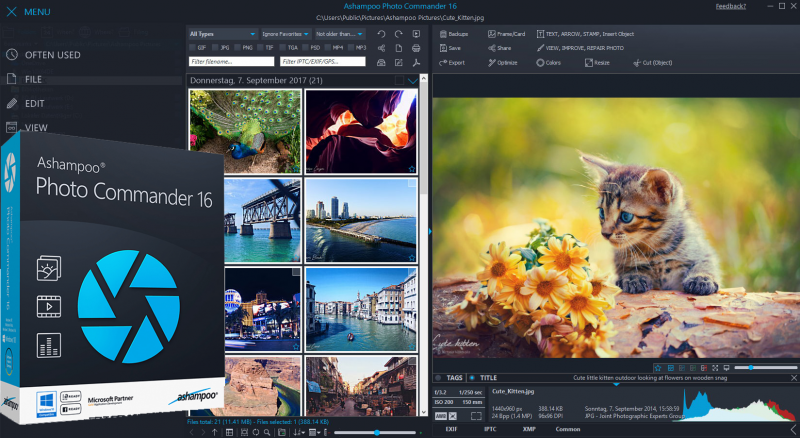Toggle the PNG file type checkbox
Screen dimensions: 800x438
[x=238, y=47]
